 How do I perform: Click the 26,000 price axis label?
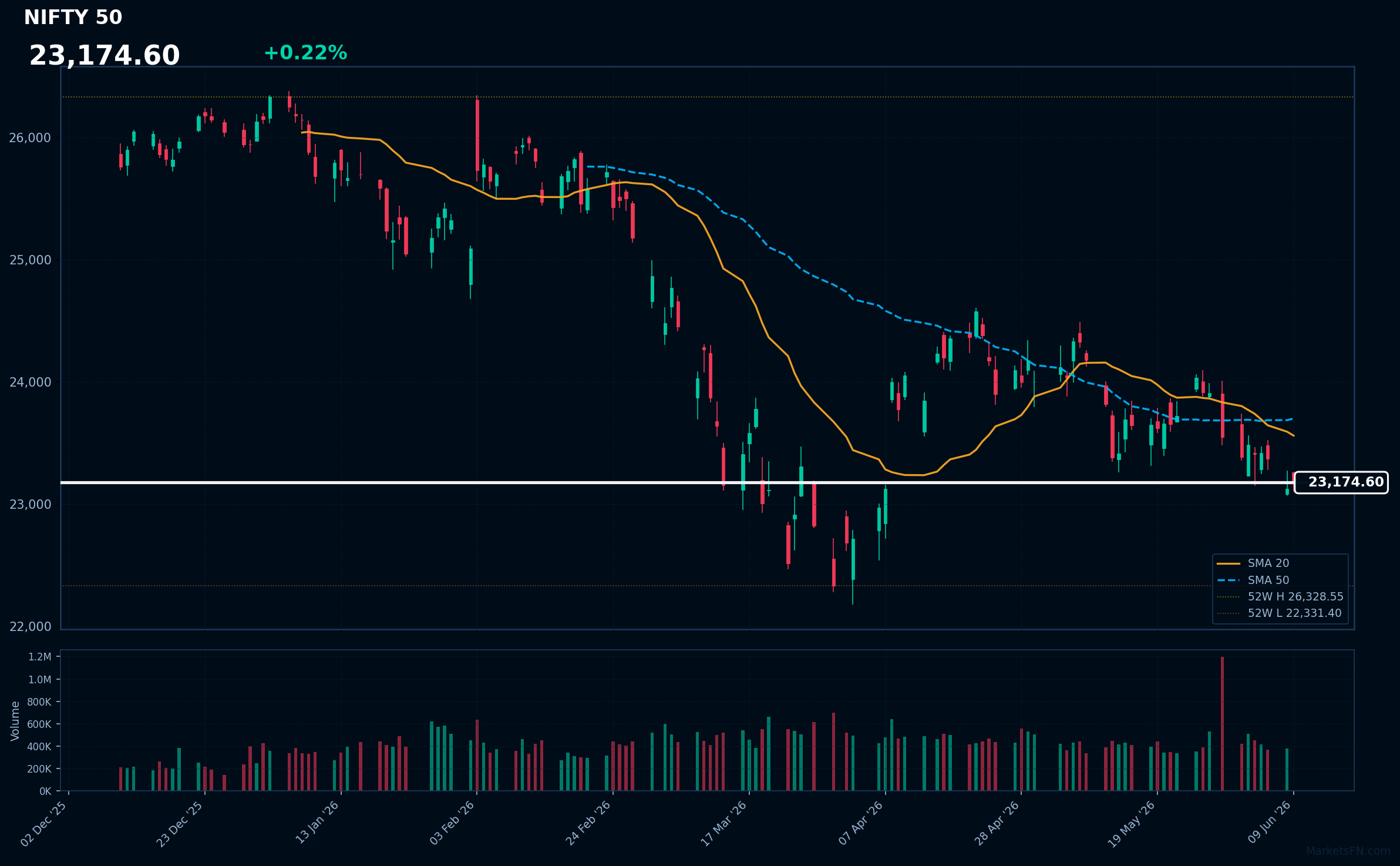pyautogui.click(x=30, y=138)
